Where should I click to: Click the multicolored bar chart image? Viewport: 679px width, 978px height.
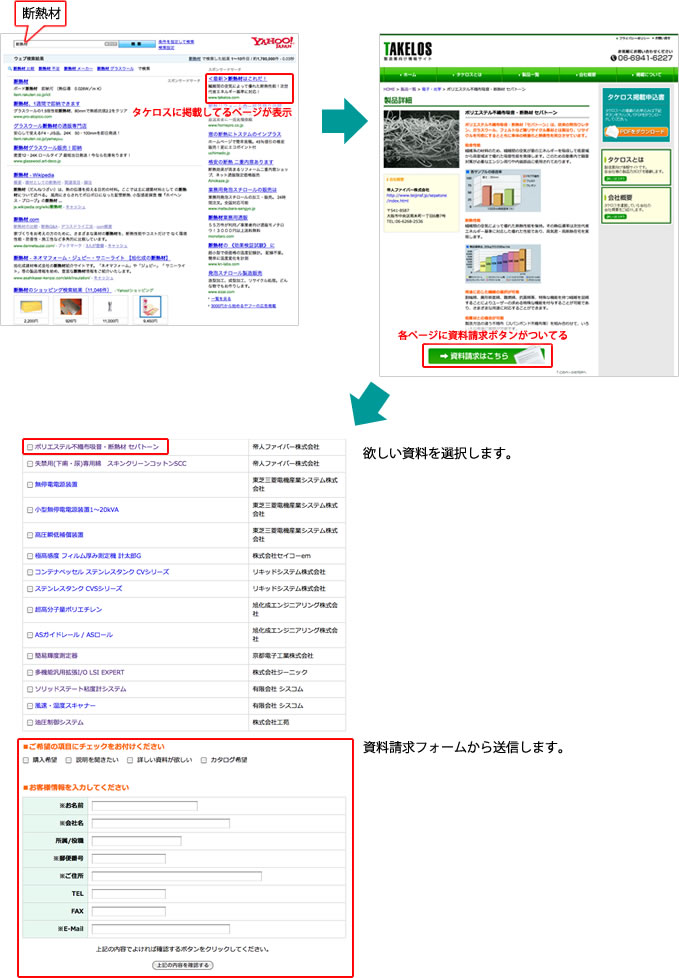[503, 264]
